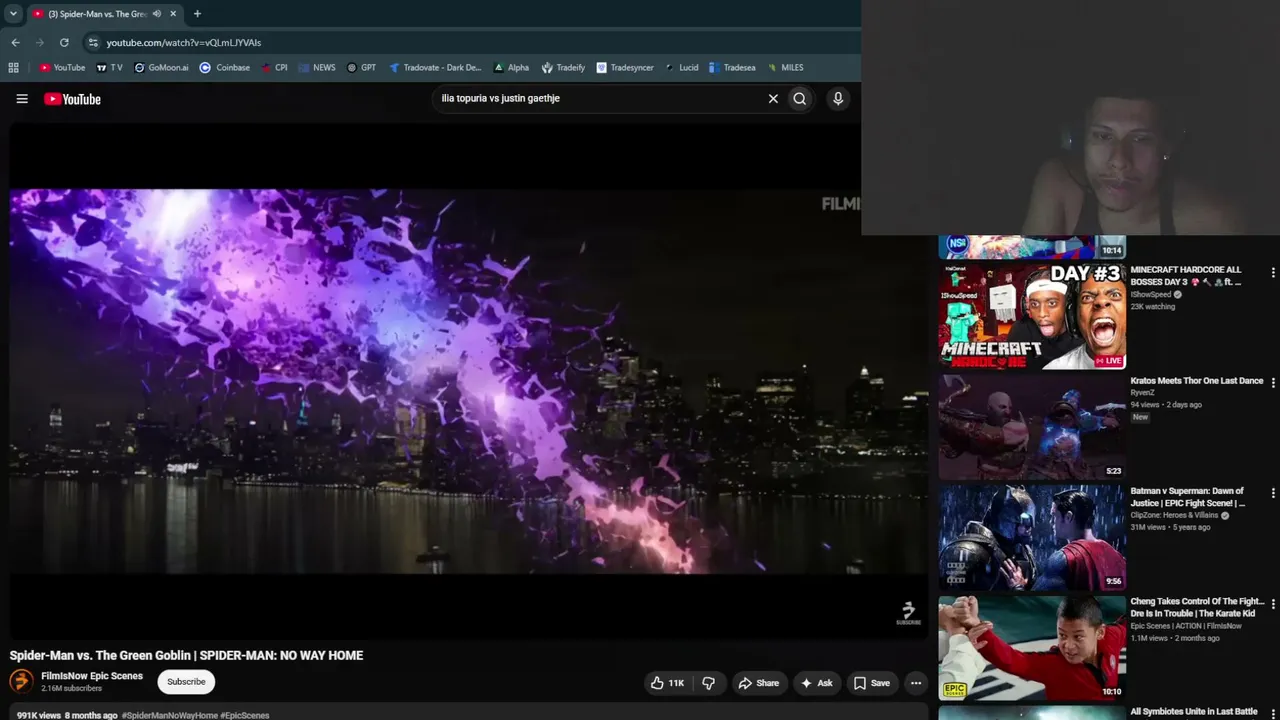Dislike this video
Screen dimensions: 1280x720
709,683
